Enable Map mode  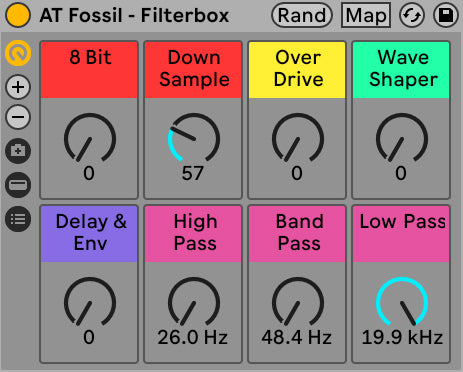coord(366,15)
